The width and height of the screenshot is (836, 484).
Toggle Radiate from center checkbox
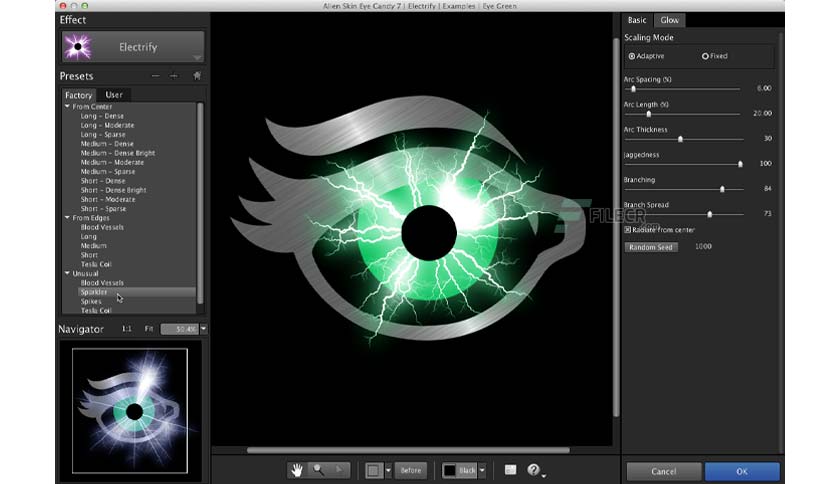pyautogui.click(x=628, y=230)
